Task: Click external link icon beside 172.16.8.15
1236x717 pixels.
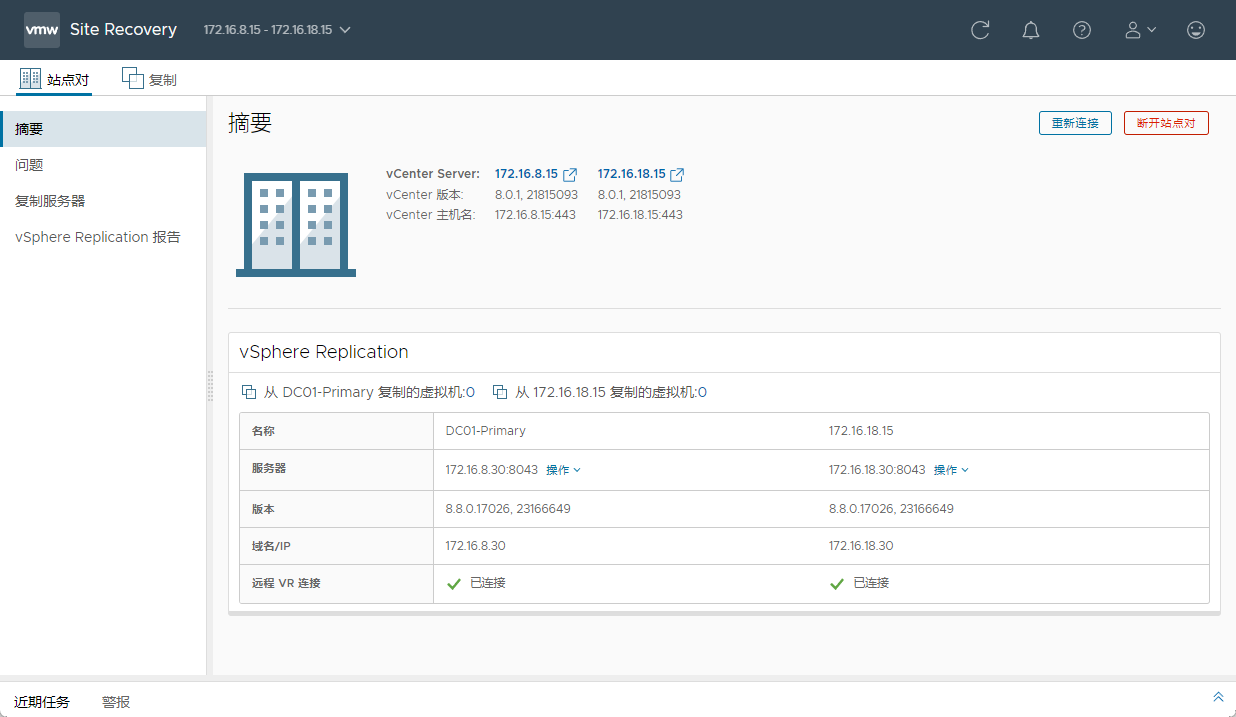Action: point(570,174)
